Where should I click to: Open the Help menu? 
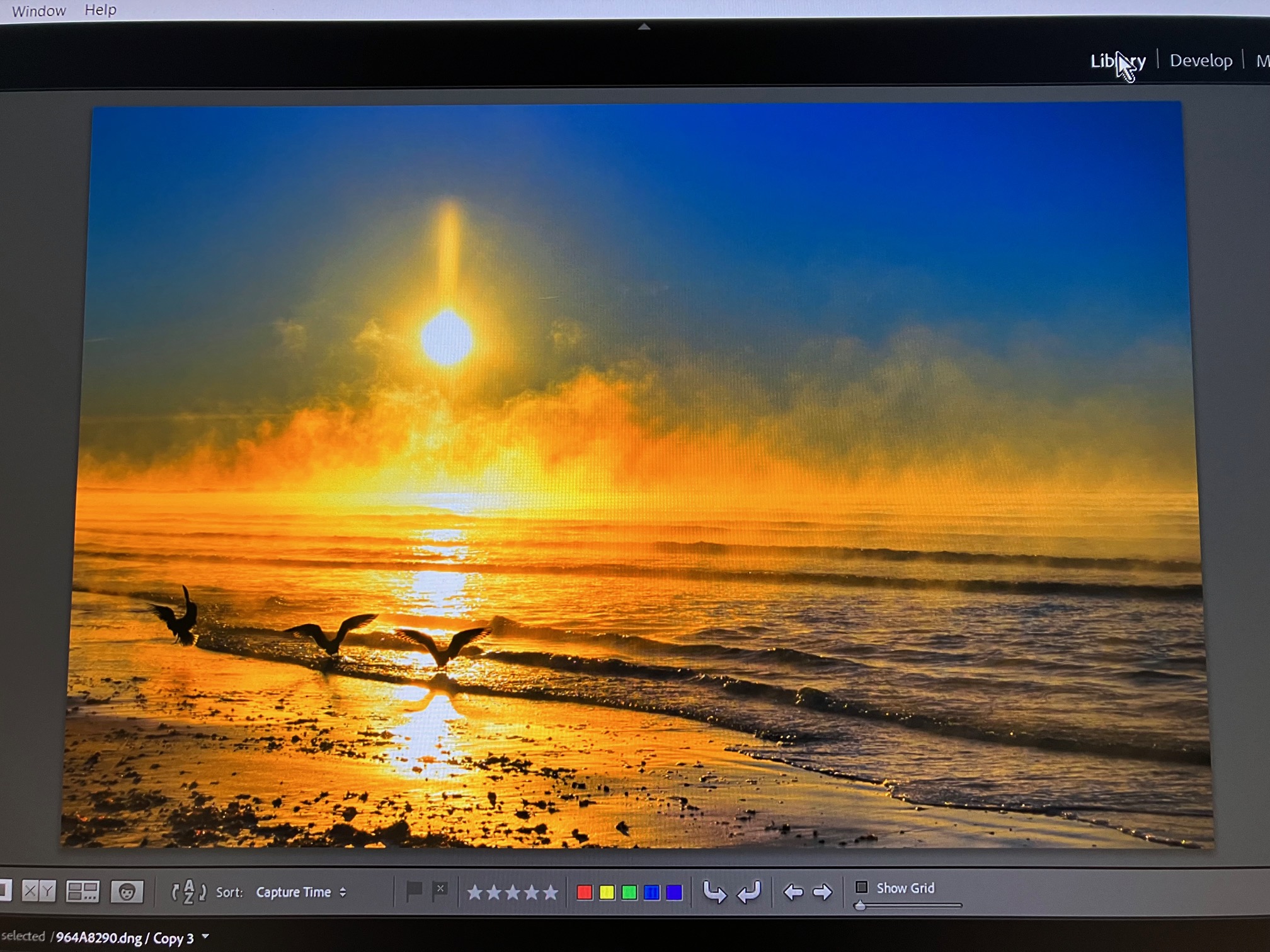[101, 9]
